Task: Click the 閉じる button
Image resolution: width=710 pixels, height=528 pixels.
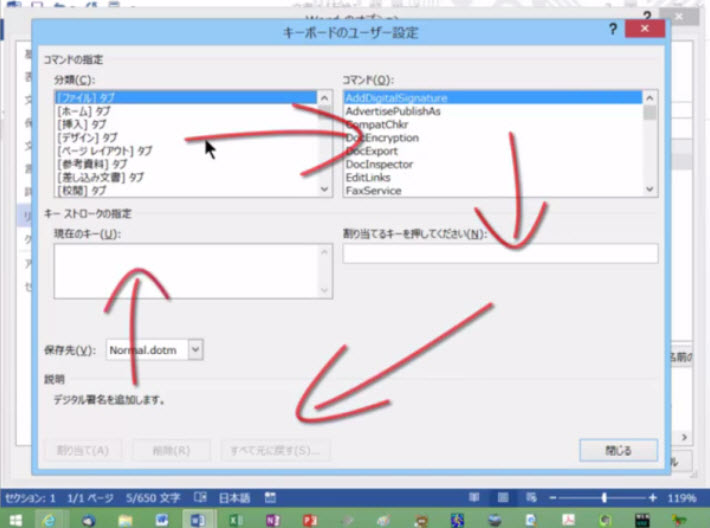Action: [x=618, y=450]
